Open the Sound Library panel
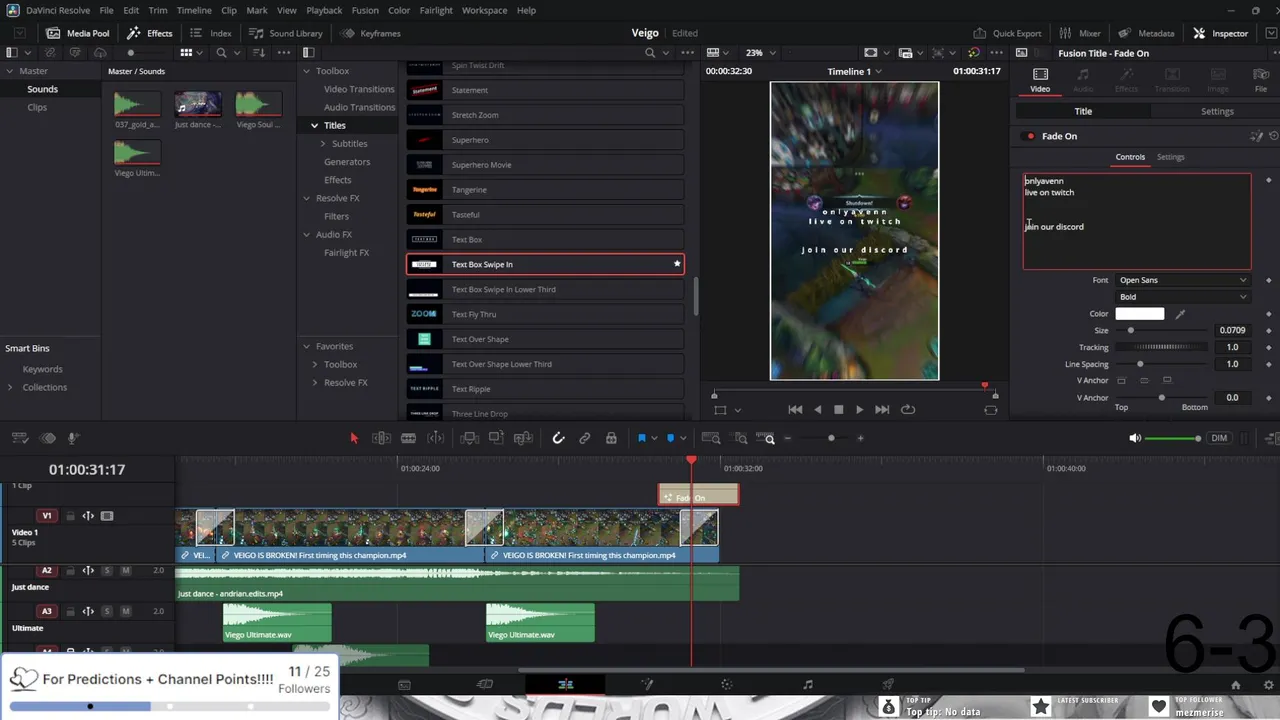This screenshot has width=1280, height=720. [x=286, y=33]
